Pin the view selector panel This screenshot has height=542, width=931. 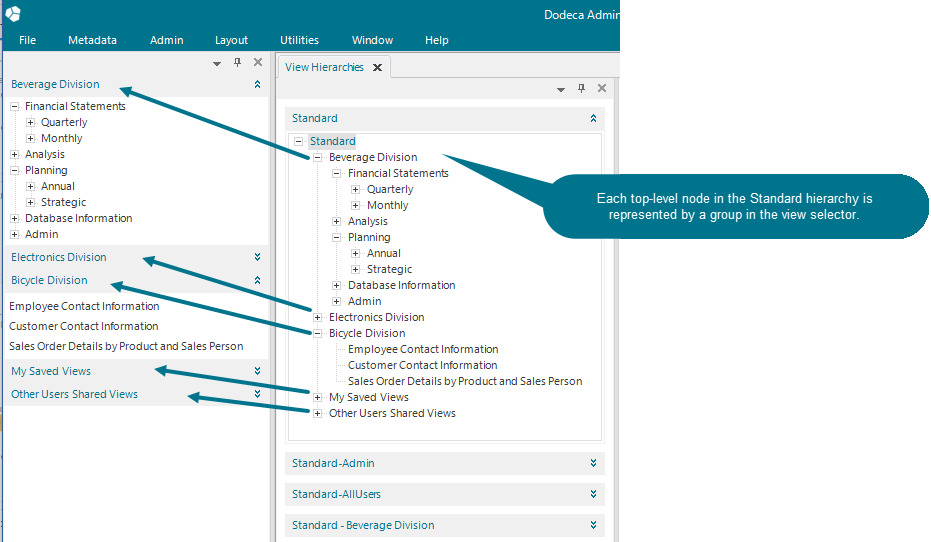click(238, 62)
